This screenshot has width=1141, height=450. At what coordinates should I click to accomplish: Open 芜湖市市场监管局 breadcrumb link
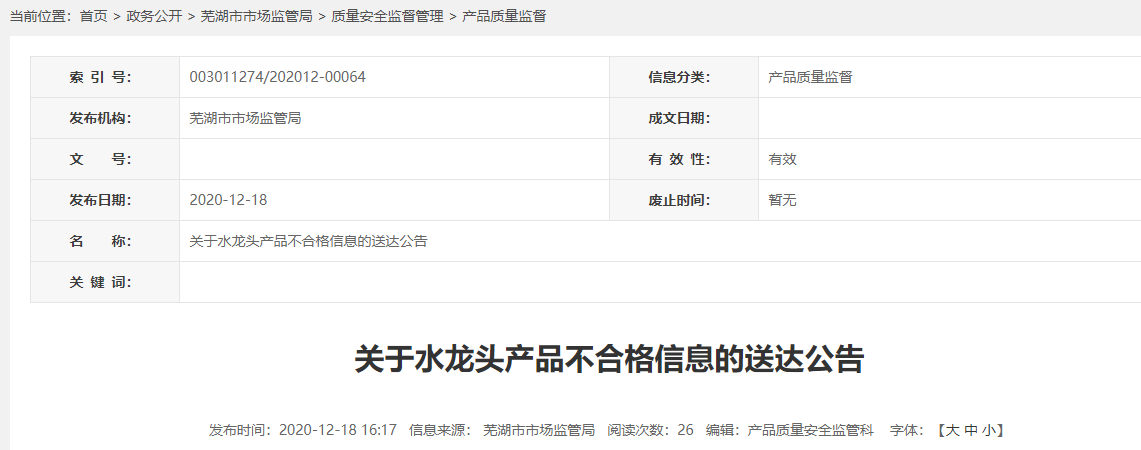pos(256,16)
